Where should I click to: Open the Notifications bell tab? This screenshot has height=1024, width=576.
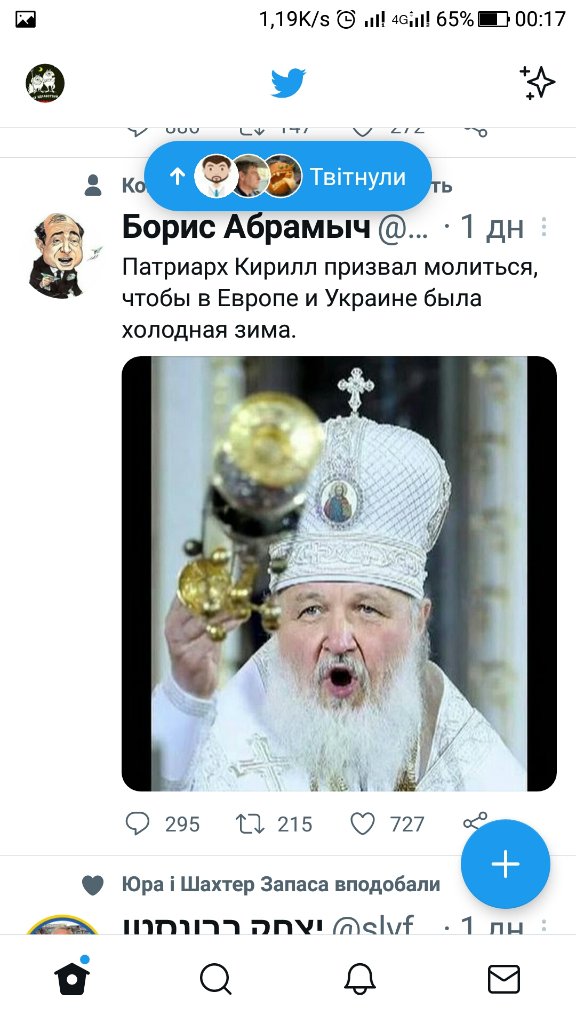click(360, 979)
